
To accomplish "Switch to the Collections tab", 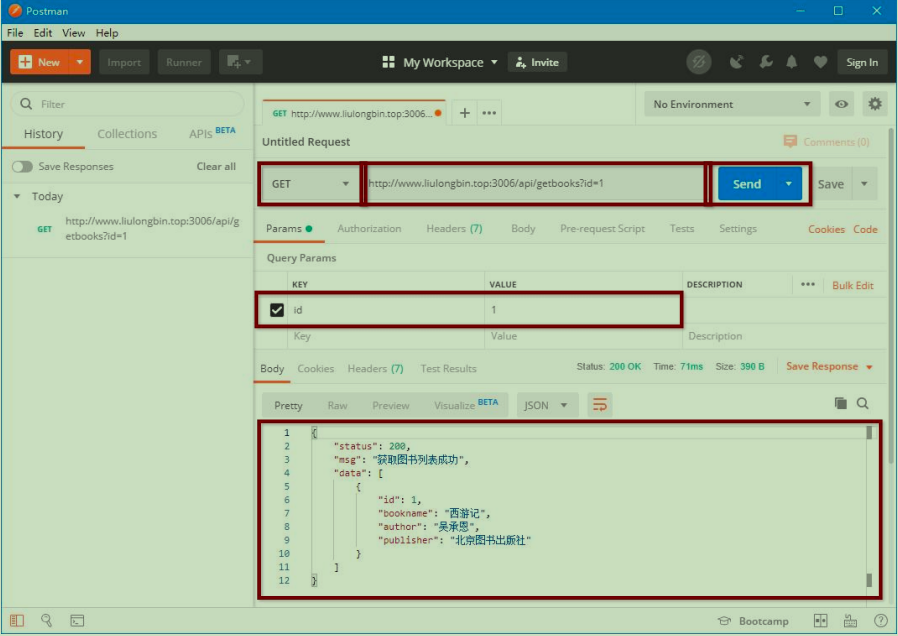I will 127,134.
